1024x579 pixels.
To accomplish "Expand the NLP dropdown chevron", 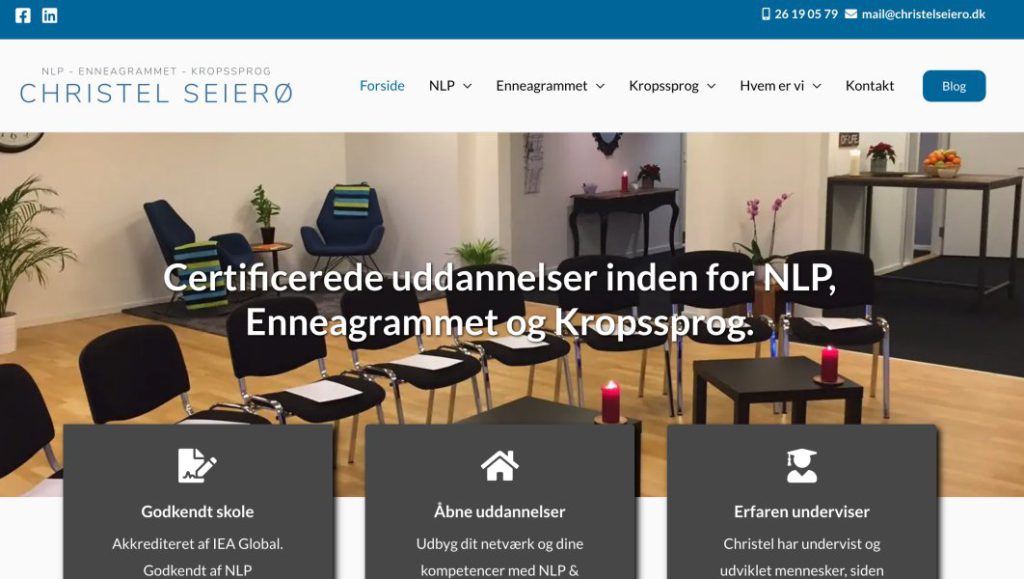I will point(468,86).
